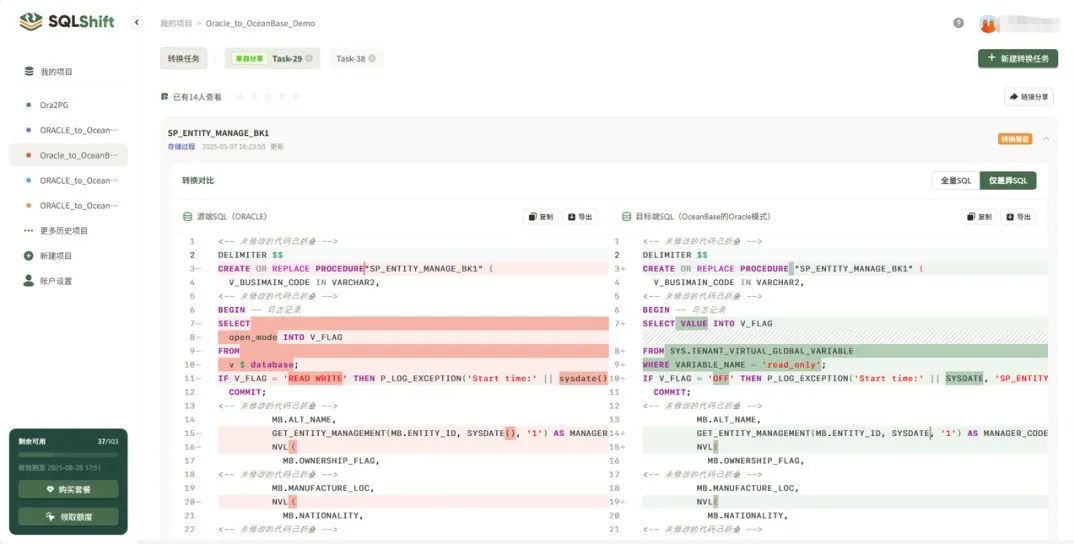Copy the source ORACLE SQL
1074x544 pixels.
click(x=541, y=217)
